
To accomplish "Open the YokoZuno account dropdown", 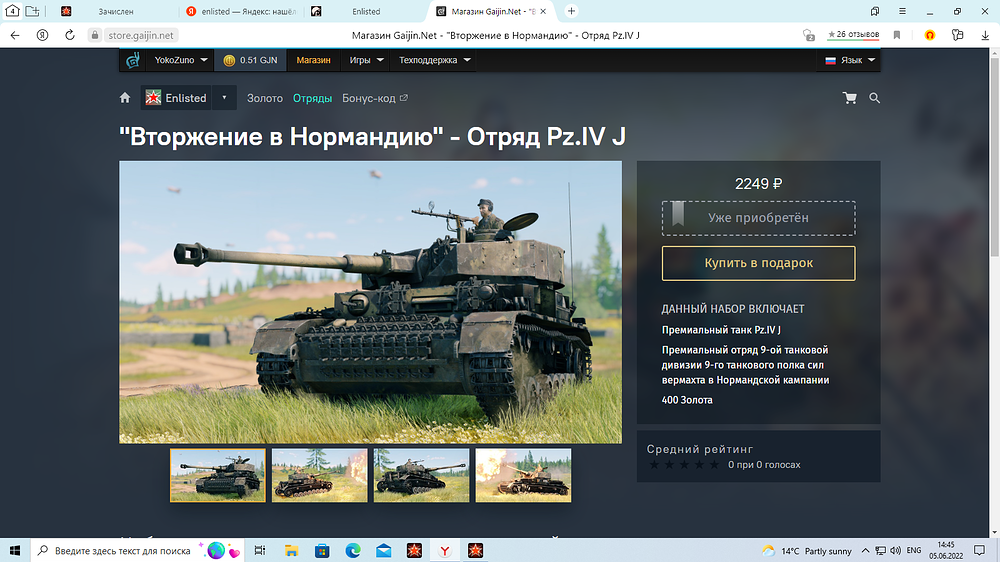I will tap(180, 60).
